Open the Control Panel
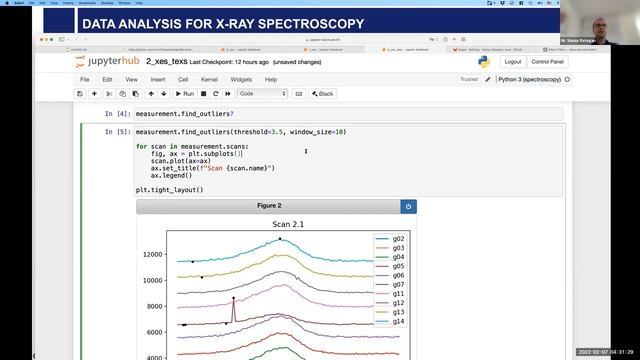Viewport: 640px width, 360px height. coord(547,62)
